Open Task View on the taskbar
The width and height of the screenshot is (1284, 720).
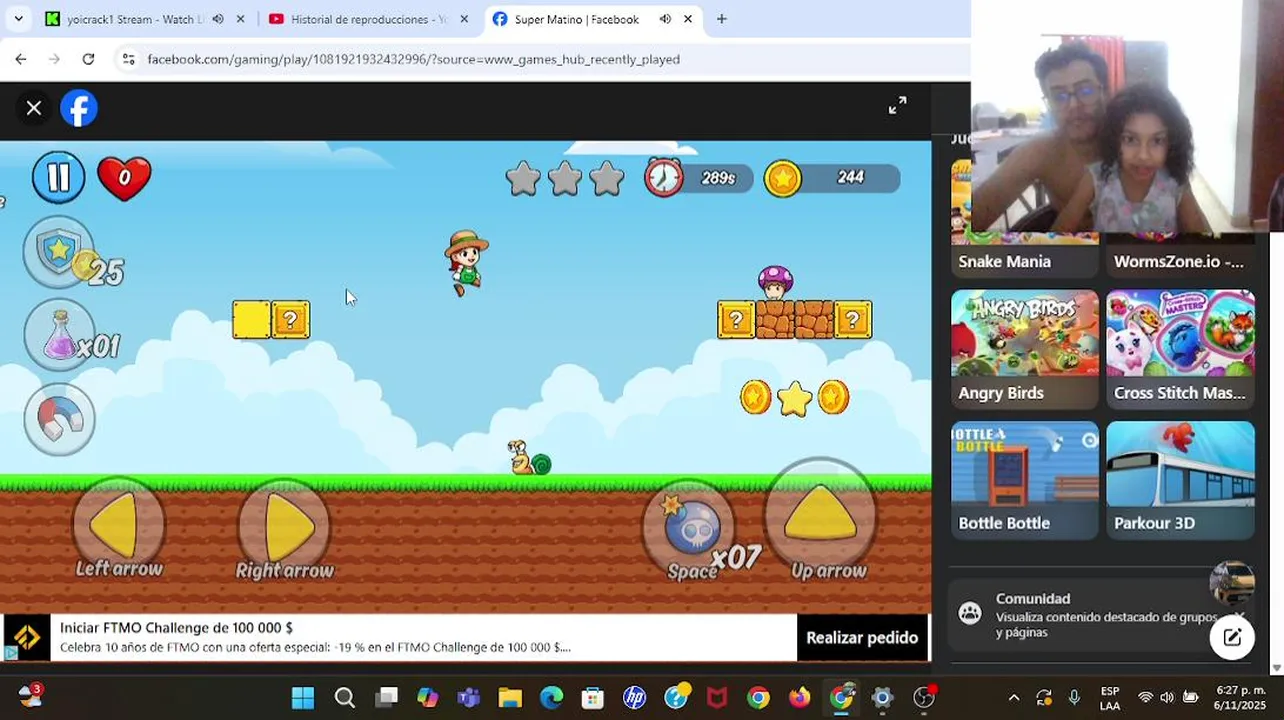tap(387, 697)
